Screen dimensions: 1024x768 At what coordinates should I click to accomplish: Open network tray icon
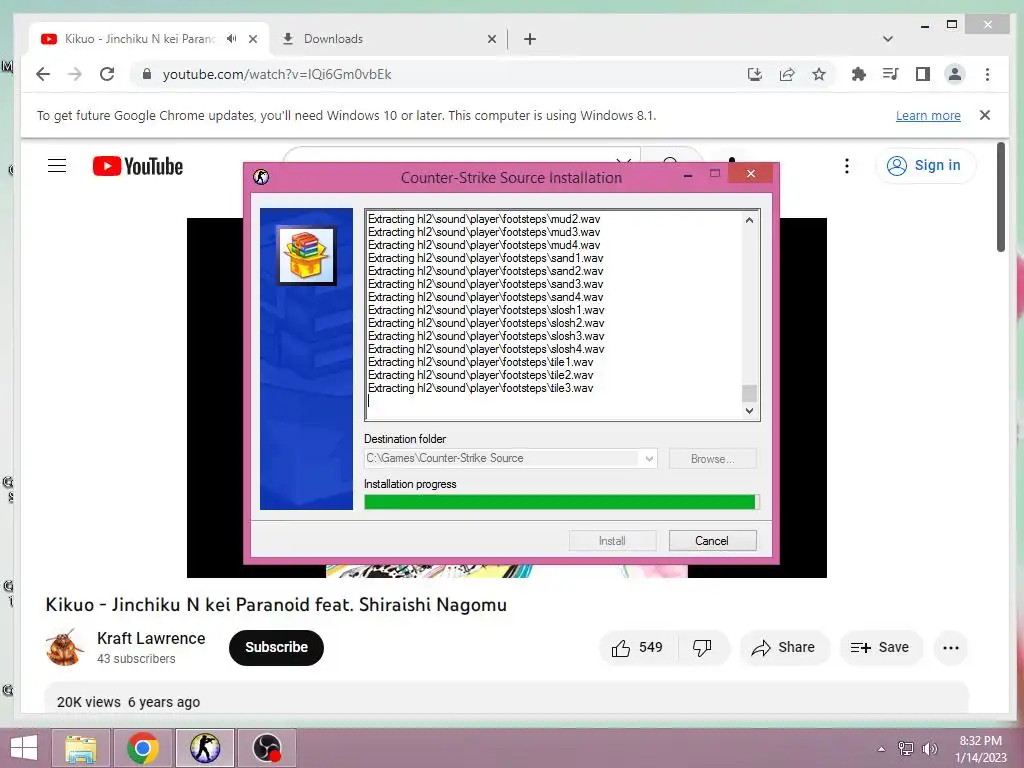point(906,749)
